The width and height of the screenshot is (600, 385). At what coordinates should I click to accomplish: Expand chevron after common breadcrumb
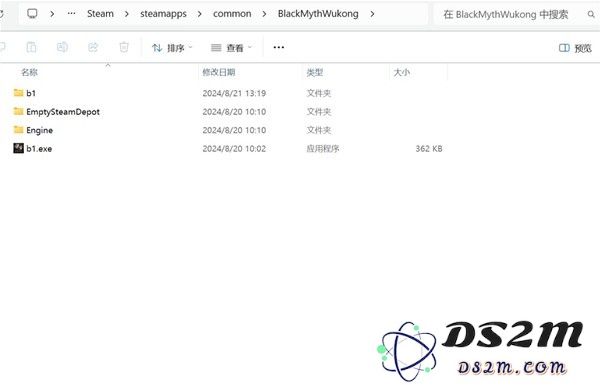coord(264,14)
